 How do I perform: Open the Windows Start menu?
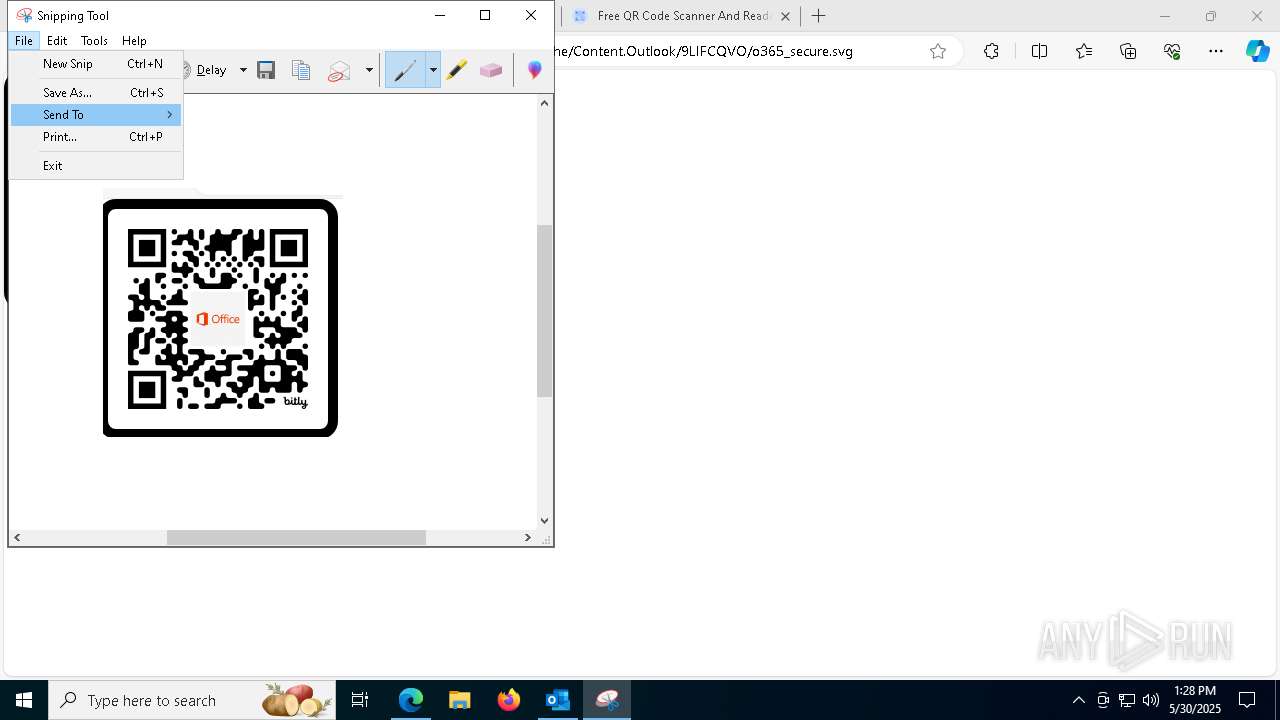click(24, 700)
